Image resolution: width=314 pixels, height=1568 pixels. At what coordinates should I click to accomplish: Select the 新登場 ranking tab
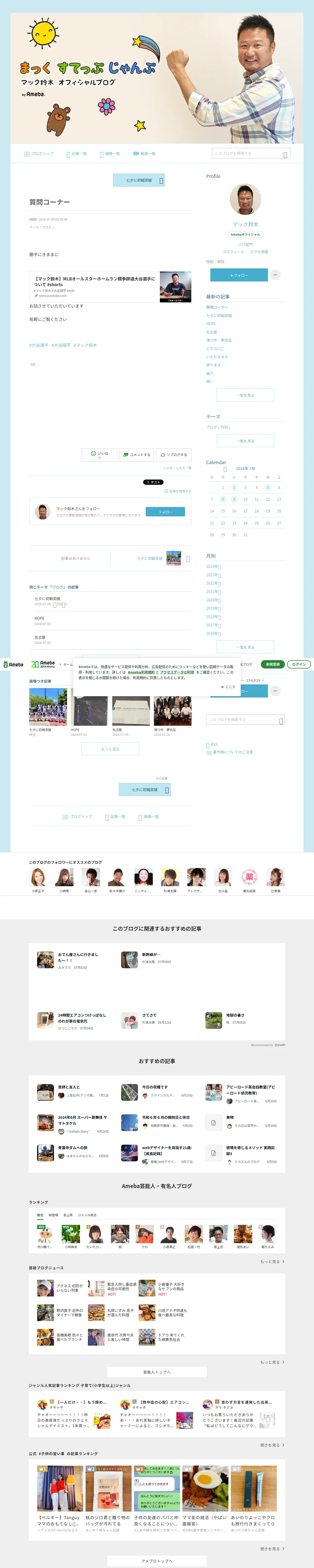pyautogui.click(x=54, y=1215)
